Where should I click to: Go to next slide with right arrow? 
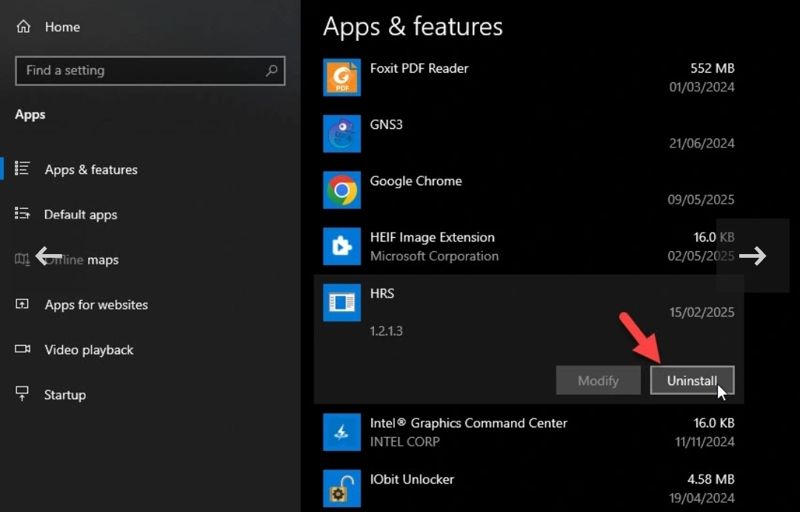tap(753, 256)
